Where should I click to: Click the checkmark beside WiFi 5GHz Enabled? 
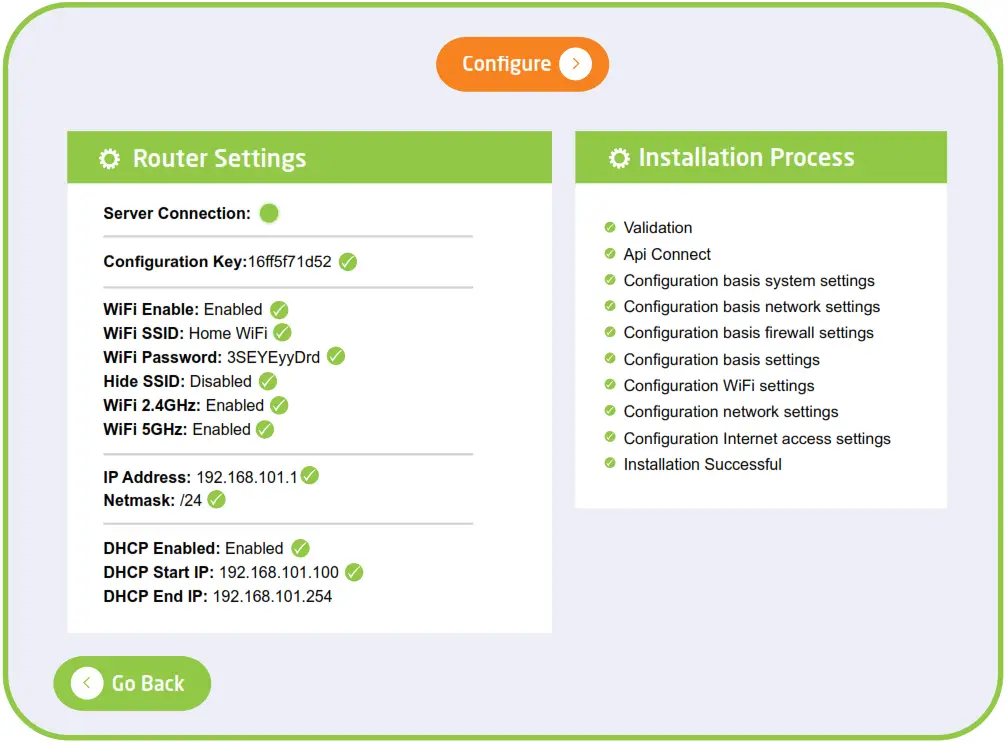(263, 429)
